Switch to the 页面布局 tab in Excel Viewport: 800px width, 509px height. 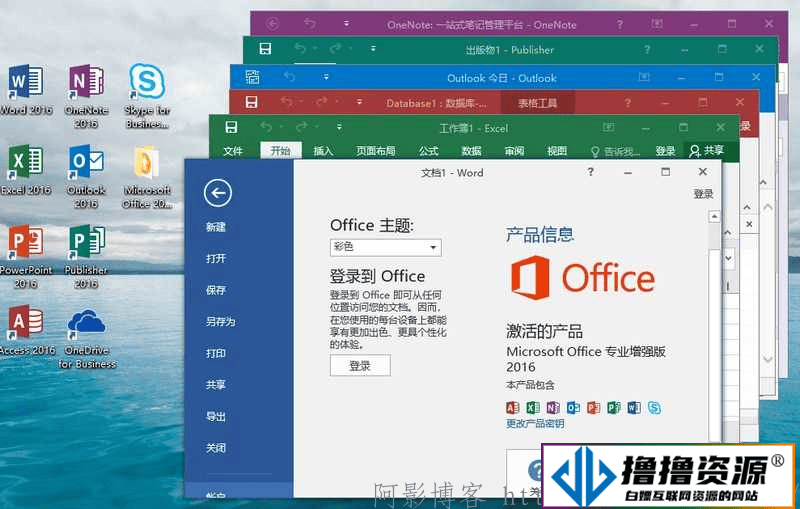pos(376,151)
